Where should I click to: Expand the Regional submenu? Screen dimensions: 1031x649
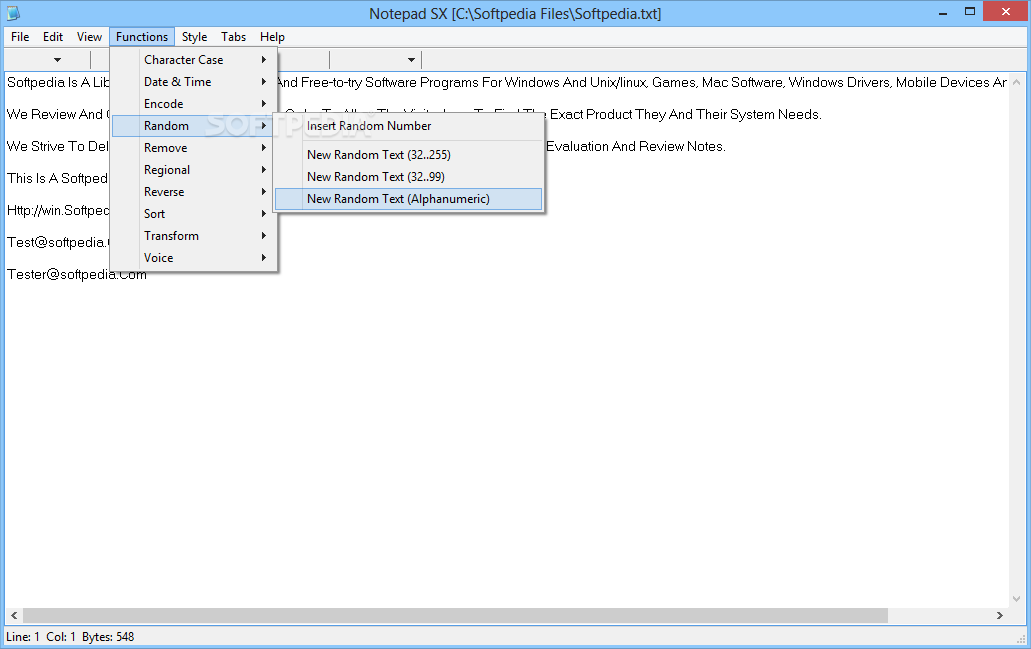click(193, 170)
